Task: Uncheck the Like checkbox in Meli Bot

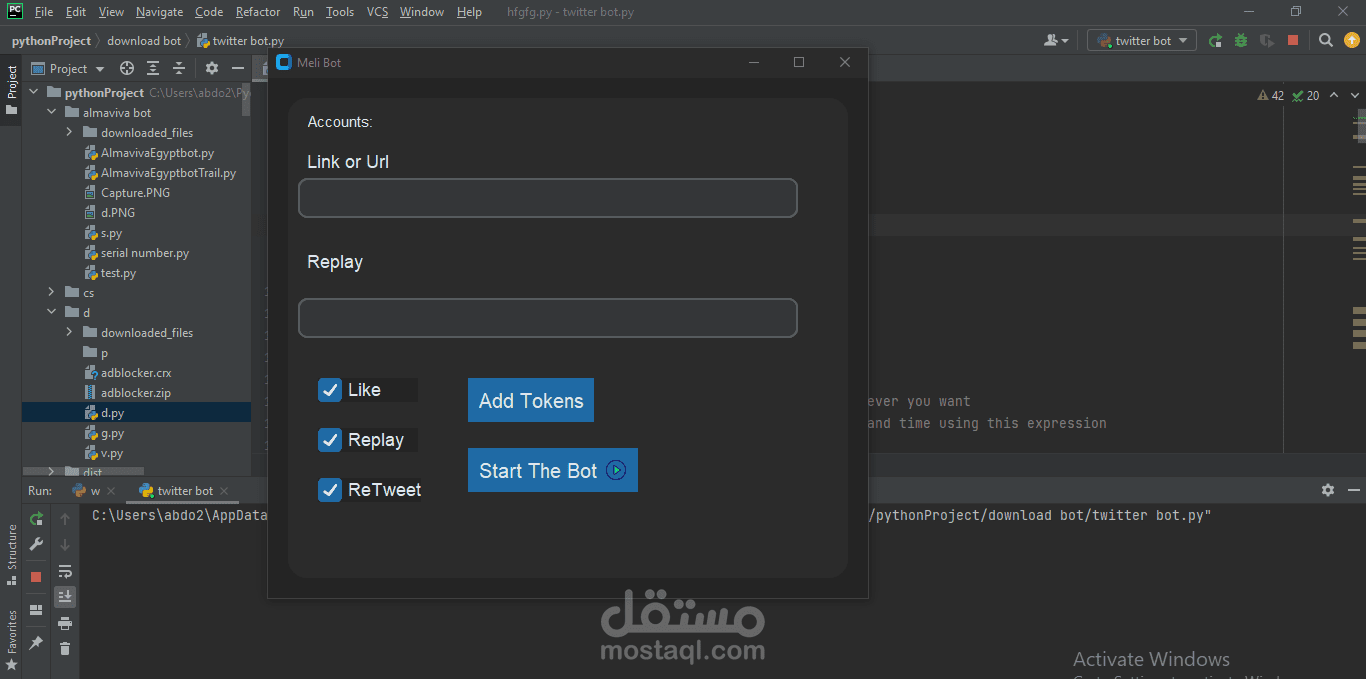Action: (330, 390)
